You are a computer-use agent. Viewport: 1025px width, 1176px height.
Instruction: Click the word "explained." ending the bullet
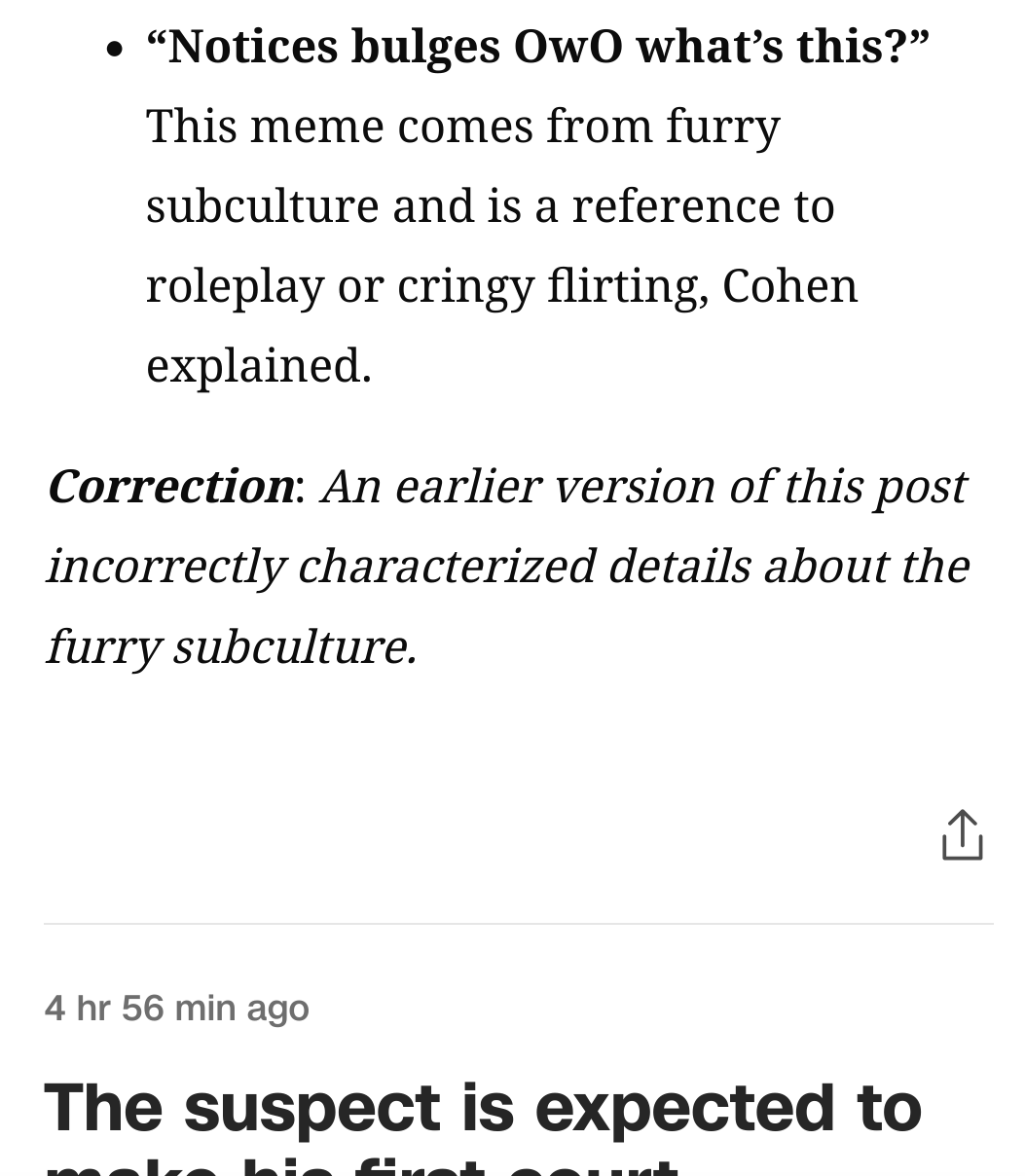pyautogui.click(x=259, y=365)
